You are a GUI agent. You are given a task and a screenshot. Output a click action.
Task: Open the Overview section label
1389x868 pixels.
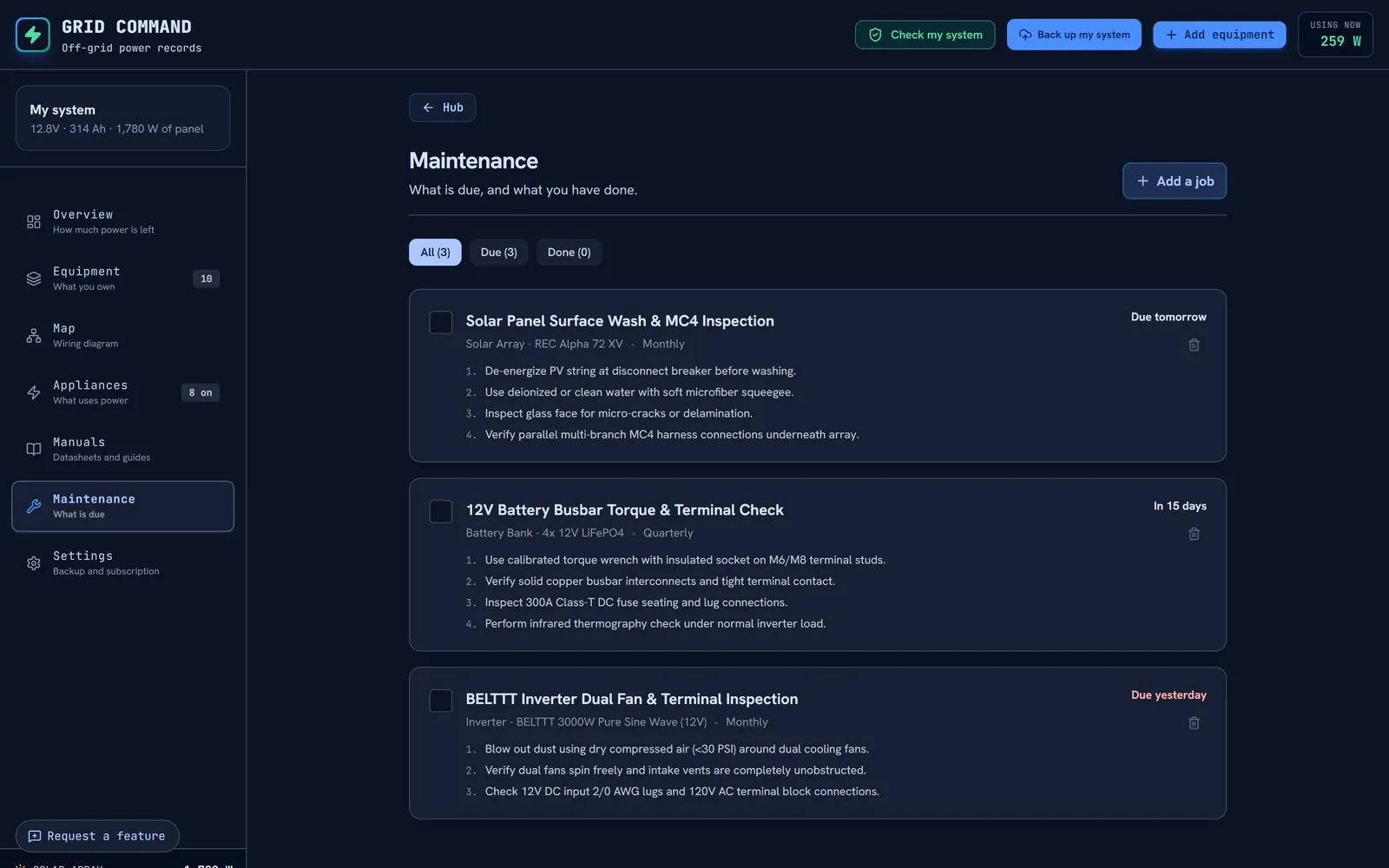(82, 214)
